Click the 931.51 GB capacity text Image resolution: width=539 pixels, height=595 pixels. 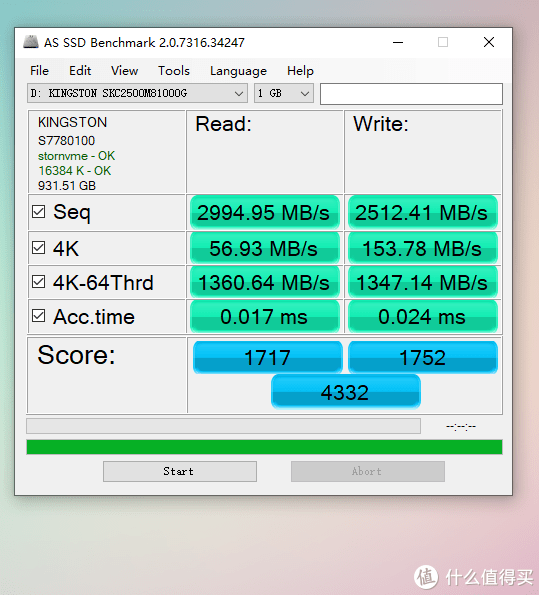tap(67, 186)
